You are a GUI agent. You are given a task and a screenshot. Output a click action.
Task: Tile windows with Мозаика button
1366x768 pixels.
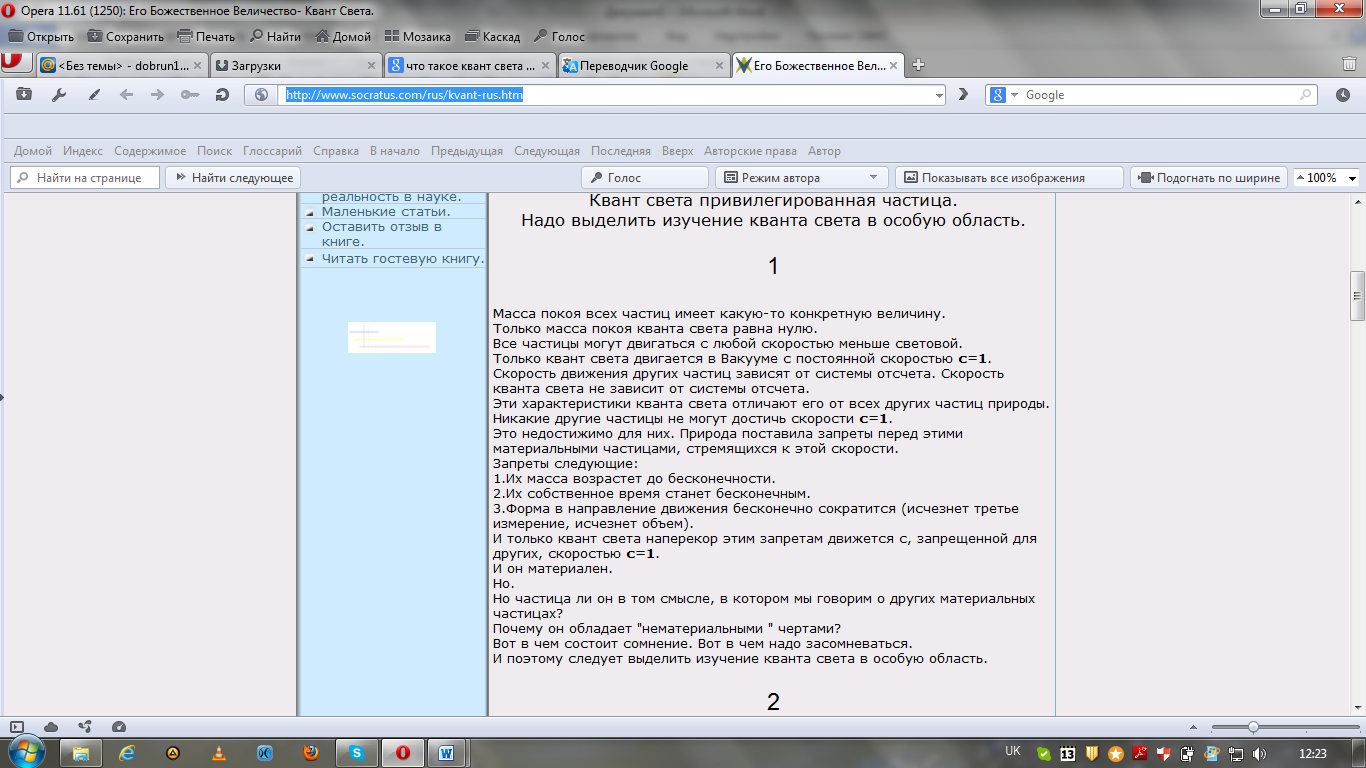[x=418, y=36]
